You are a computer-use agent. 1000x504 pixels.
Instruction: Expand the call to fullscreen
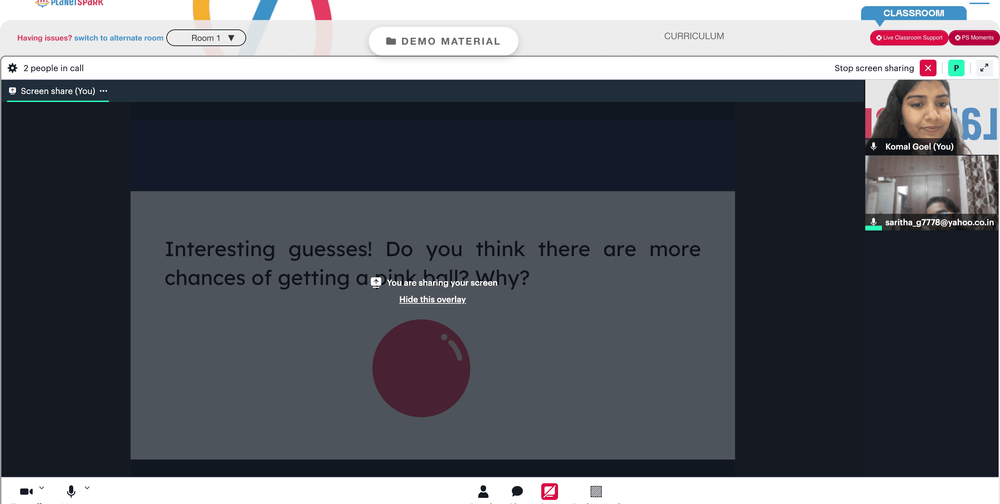pos(984,68)
